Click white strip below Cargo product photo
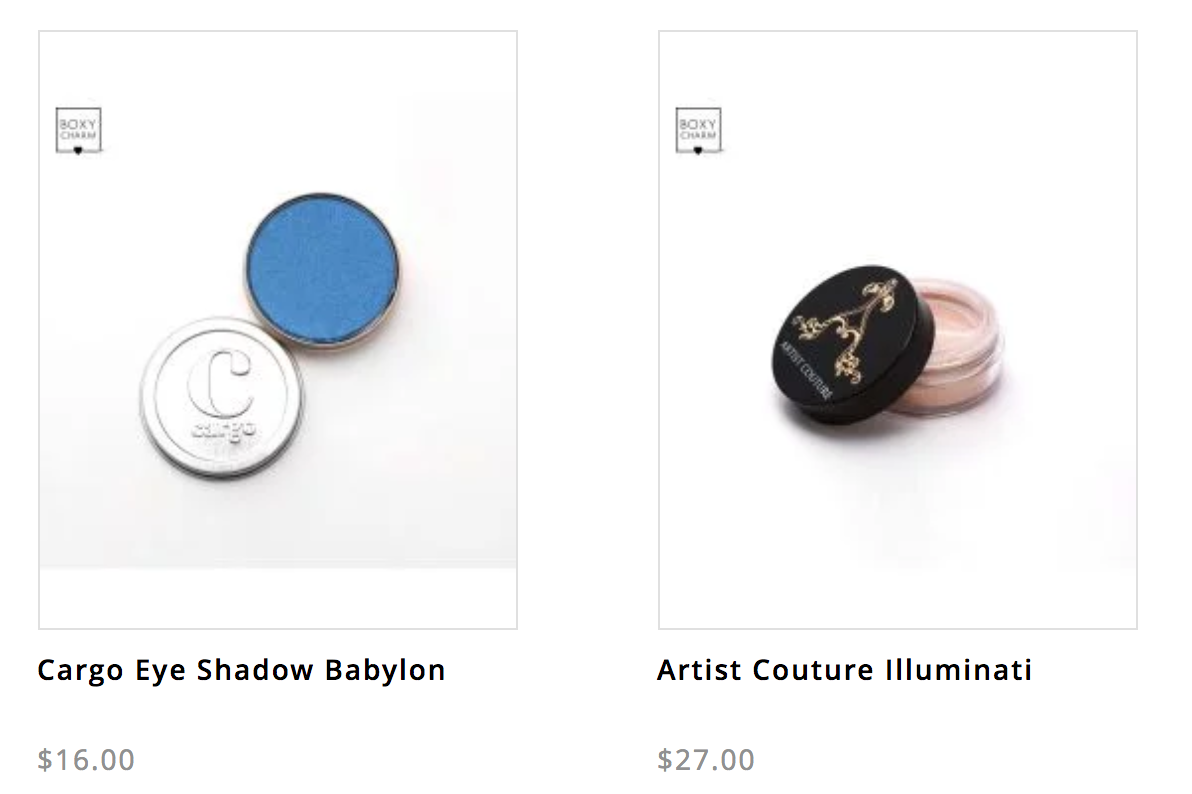 coord(278,598)
